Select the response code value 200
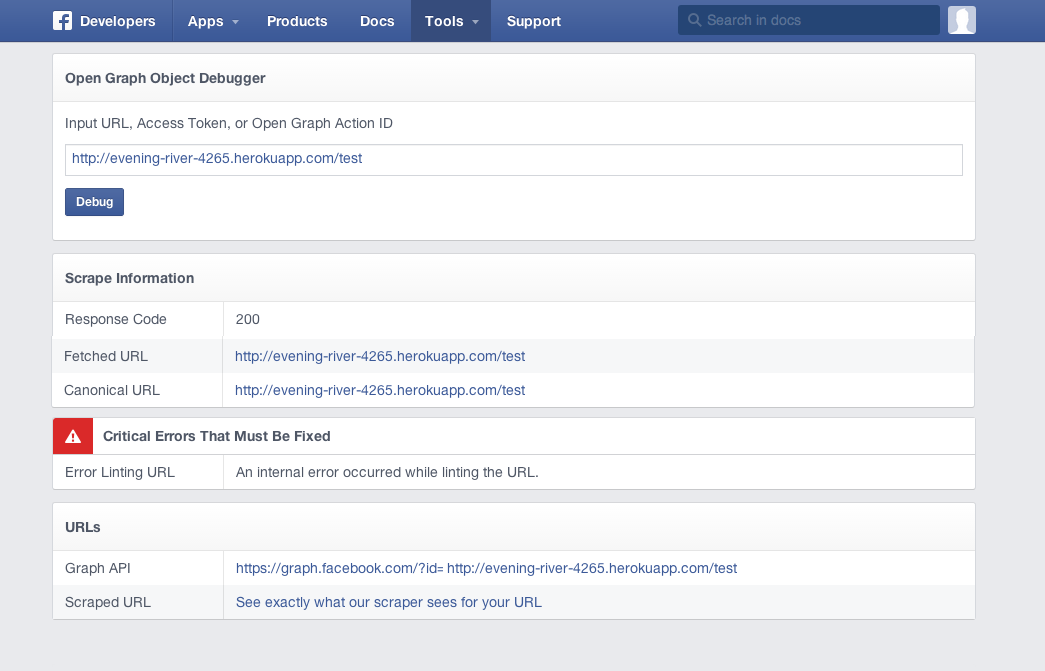Screen dimensions: 1045x671 (x=247, y=319)
